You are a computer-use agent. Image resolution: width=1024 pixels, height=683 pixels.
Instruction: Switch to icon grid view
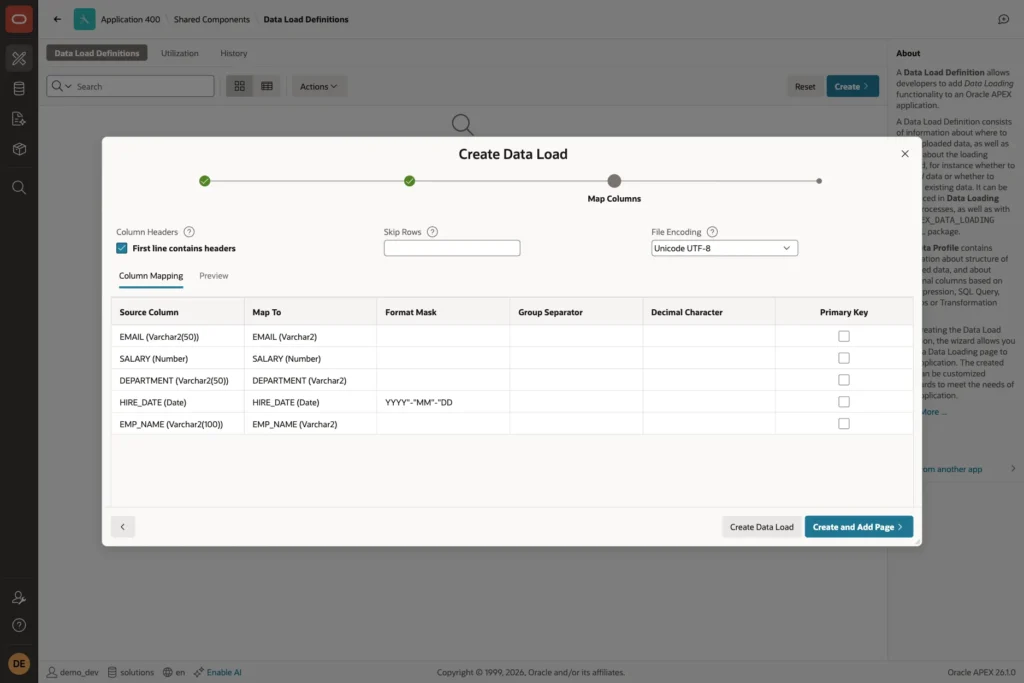pyautogui.click(x=240, y=86)
